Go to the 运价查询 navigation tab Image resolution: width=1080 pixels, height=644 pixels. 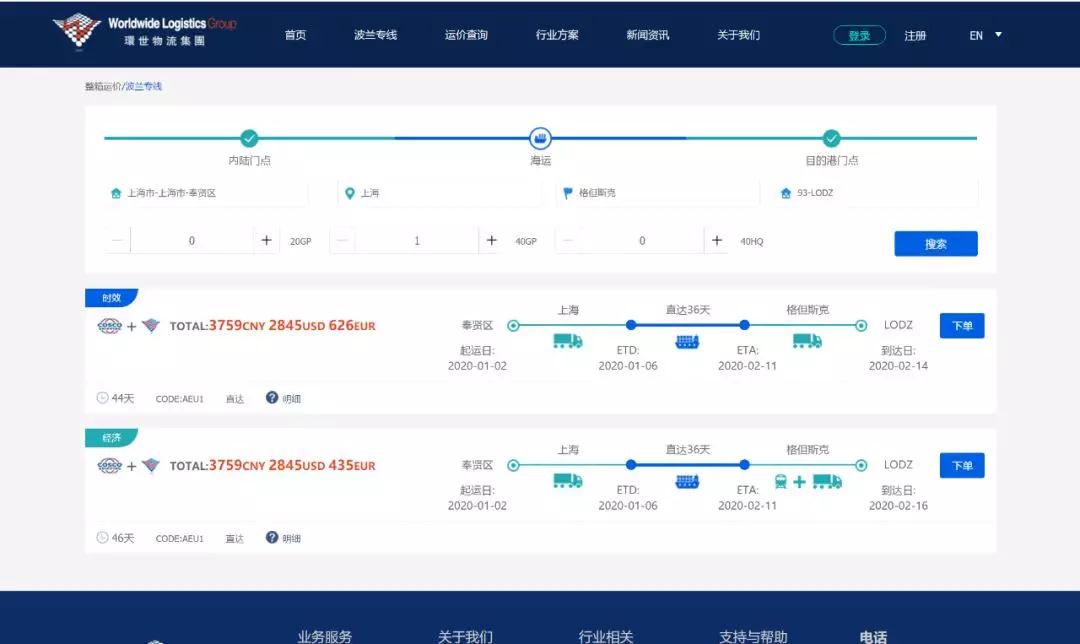coord(466,35)
